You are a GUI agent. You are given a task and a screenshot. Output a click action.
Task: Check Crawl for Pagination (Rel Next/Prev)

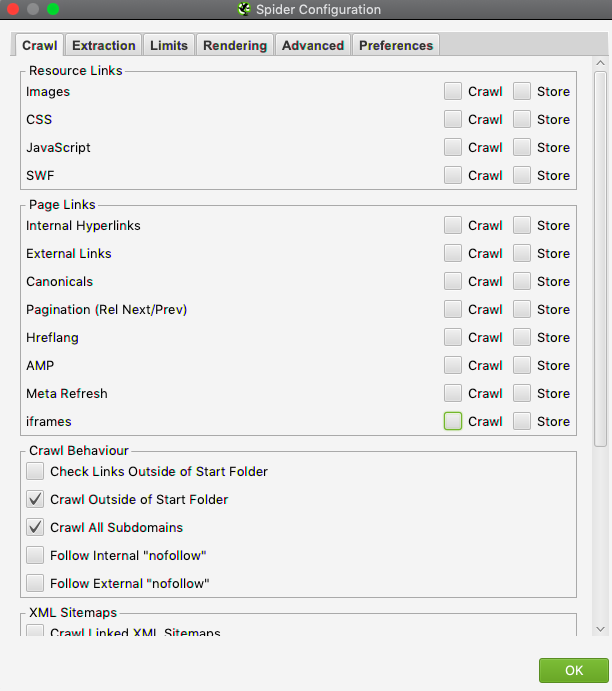click(453, 309)
